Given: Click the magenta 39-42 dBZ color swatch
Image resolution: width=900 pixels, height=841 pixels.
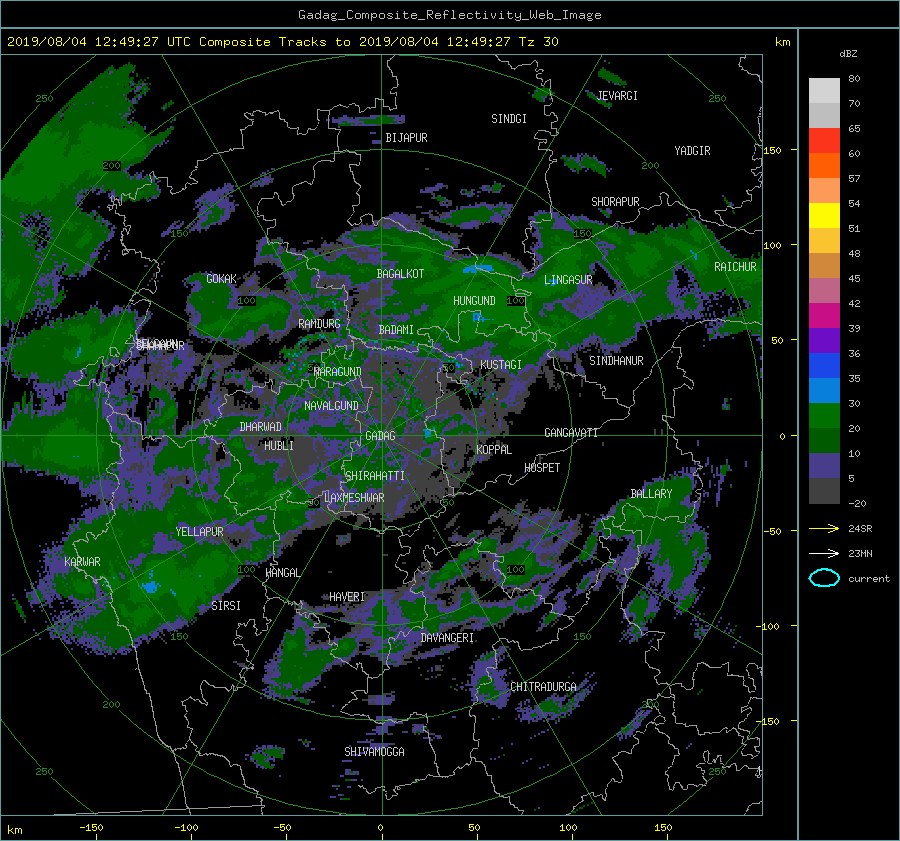Looking at the screenshot, I should [x=824, y=316].
